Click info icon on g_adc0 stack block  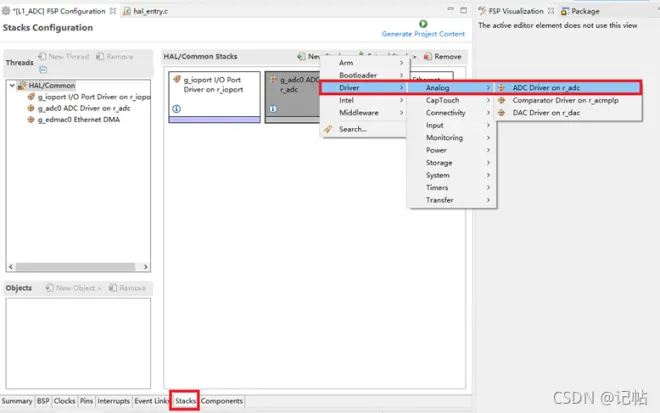click(x=273, y=109)
